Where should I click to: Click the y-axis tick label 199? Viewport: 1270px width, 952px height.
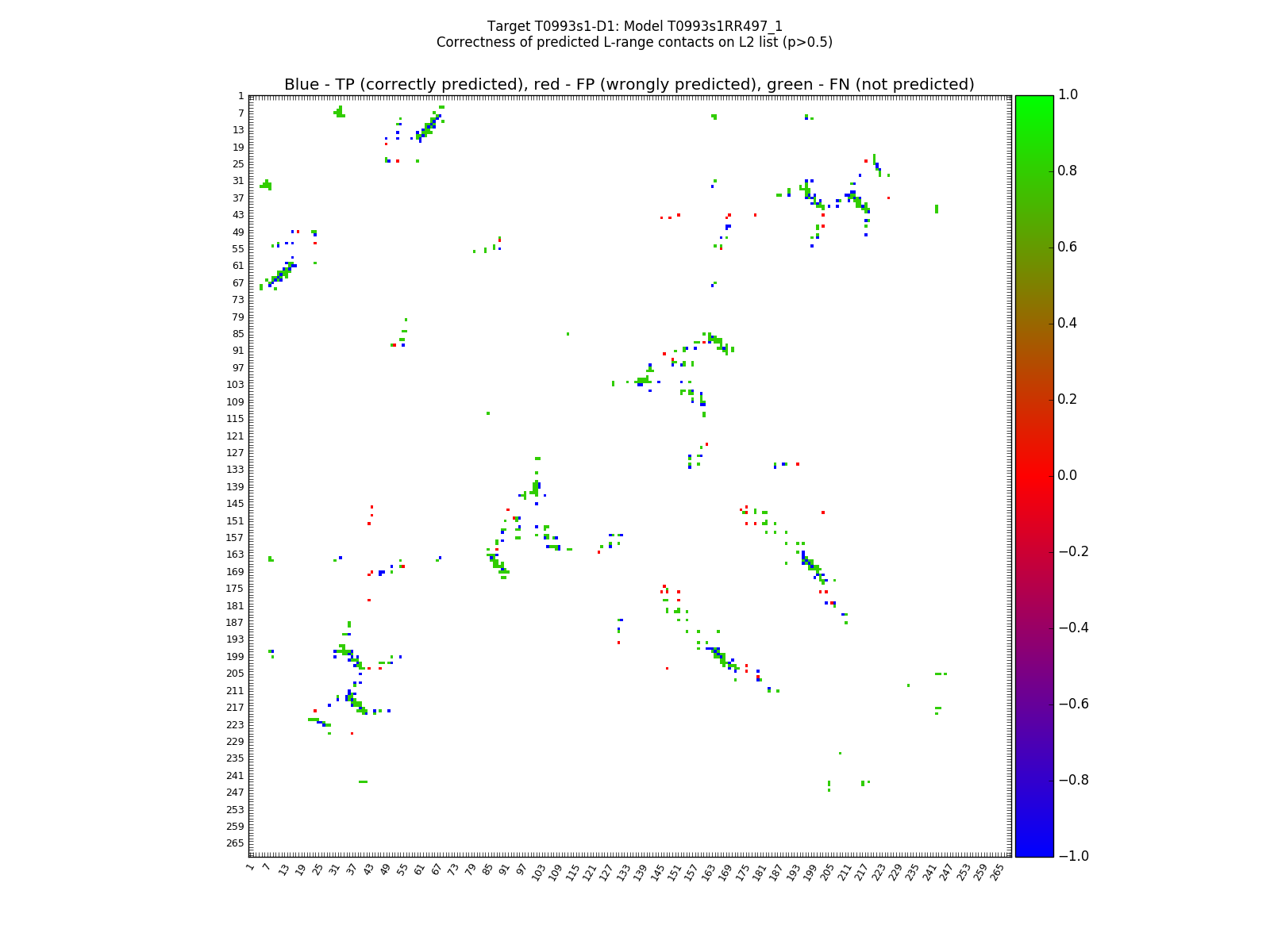[x=237, y=657]
